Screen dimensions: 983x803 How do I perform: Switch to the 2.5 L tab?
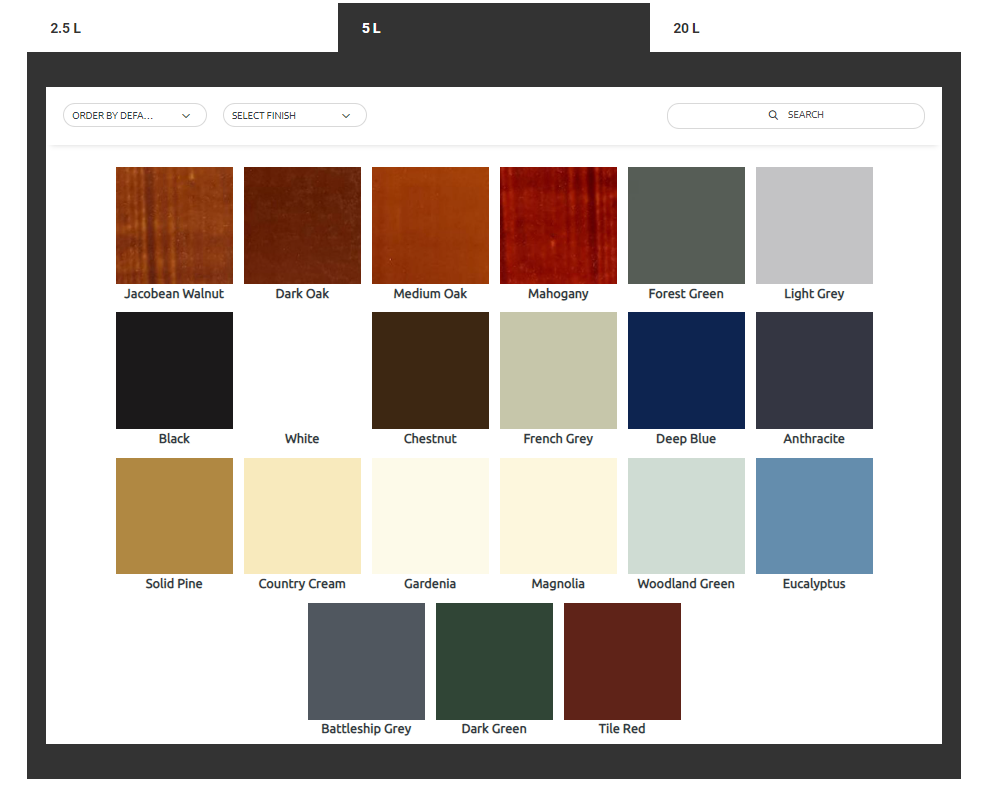click(x=64, y=28)
